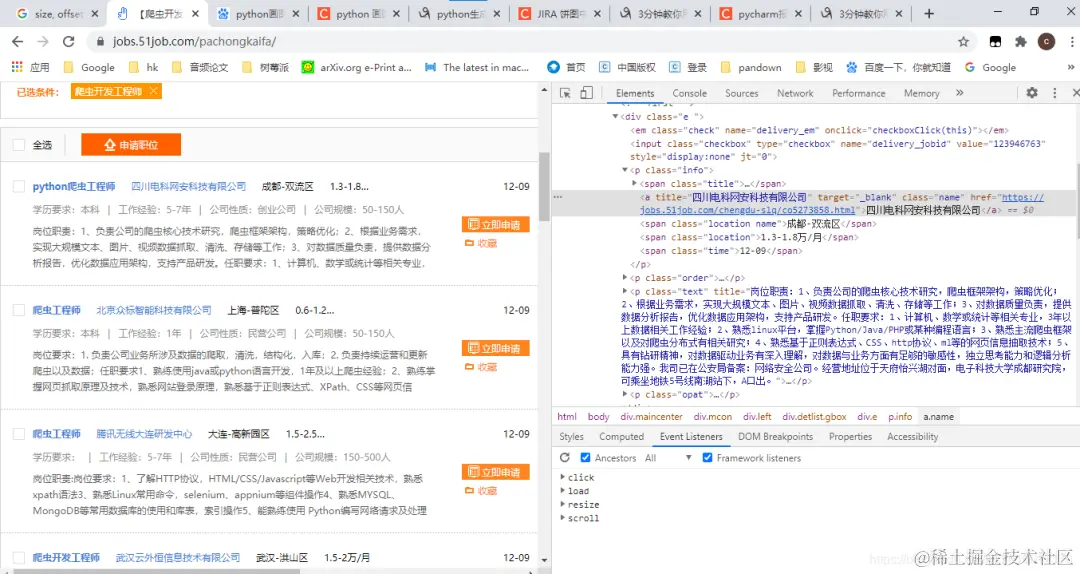The width and height of the screenshot is (1080, 574).
Task: Collapse the div class="e" node
Action: (615, 116)
